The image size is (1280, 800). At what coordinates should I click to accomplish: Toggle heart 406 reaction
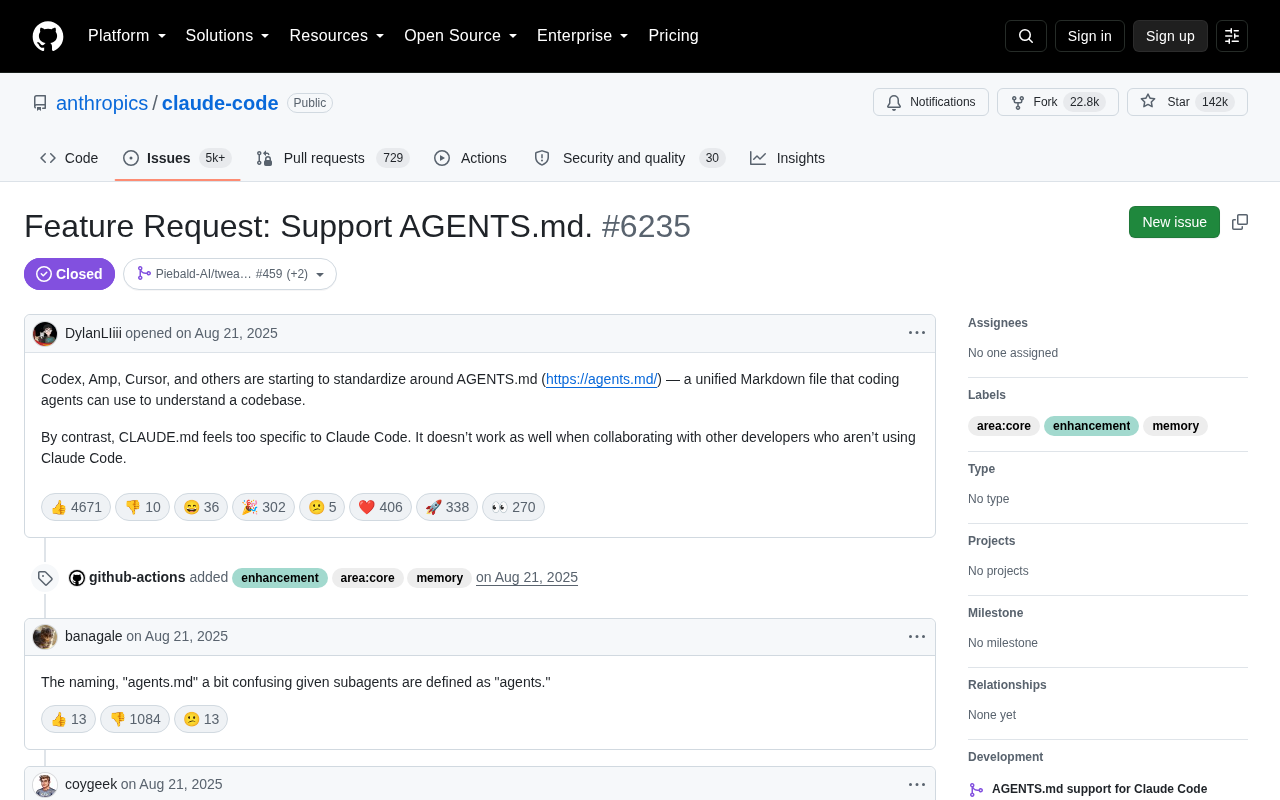click(380, 507)
